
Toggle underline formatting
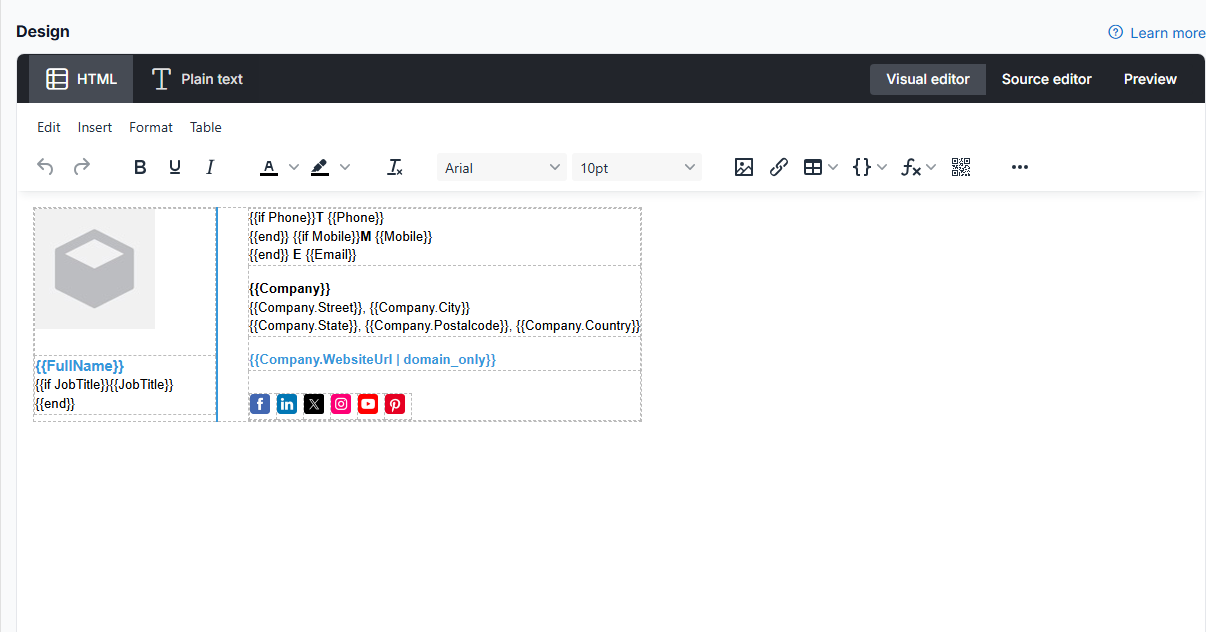pos(175,167)
